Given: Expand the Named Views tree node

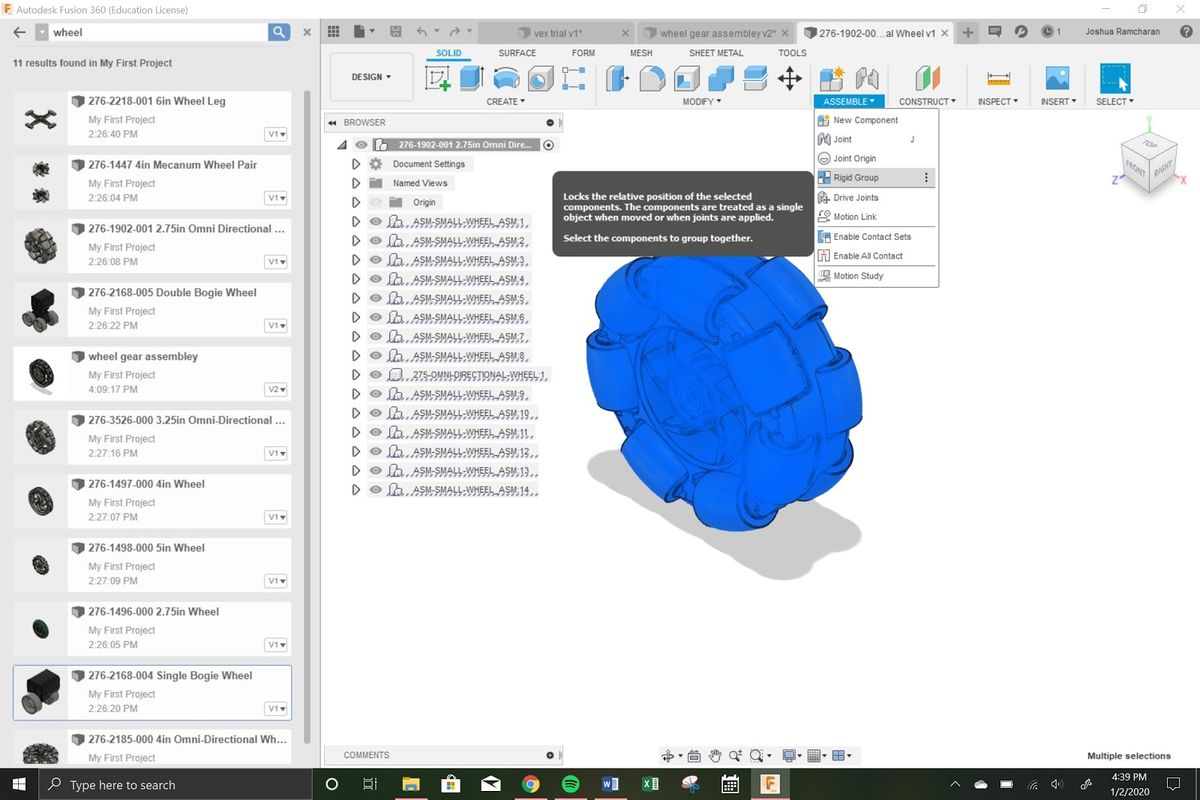Looking at the screenshot, I should (356, 183).
